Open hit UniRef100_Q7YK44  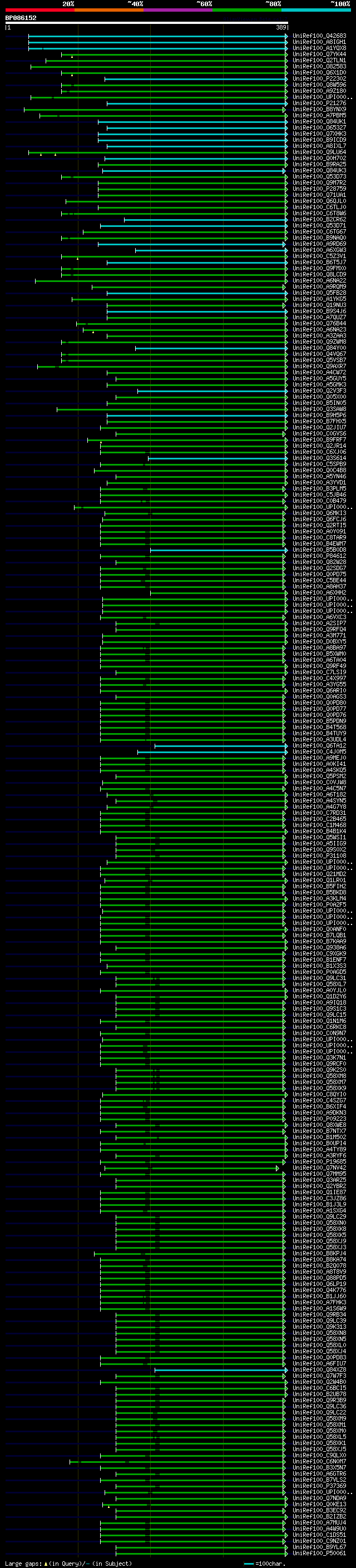tap(319, 54)
